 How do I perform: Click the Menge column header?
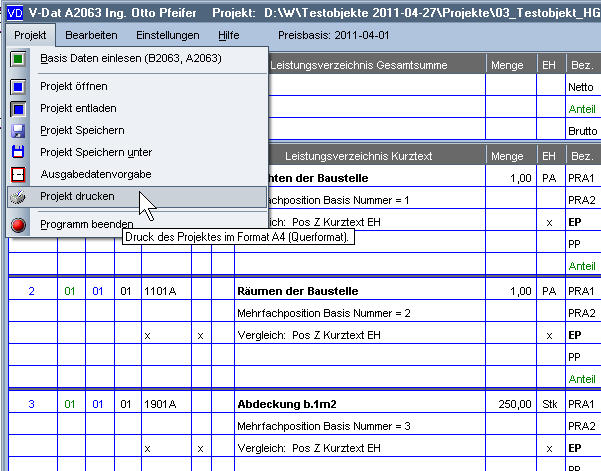coord(507,156)
